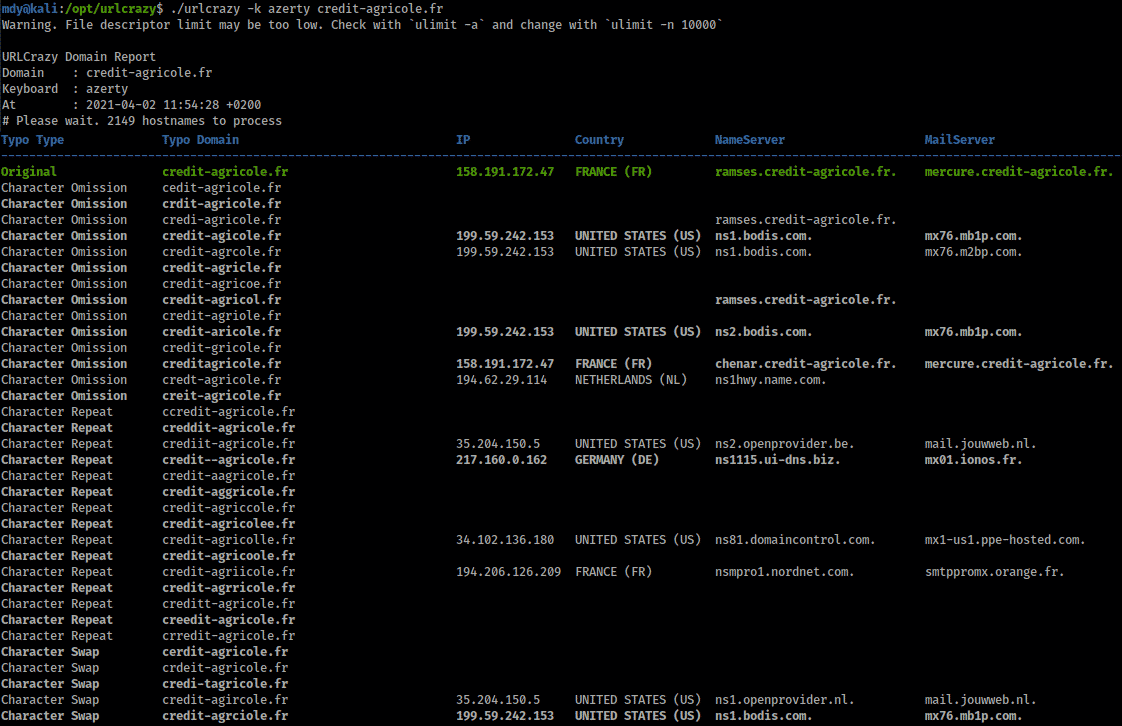Select typo domain credi-tagricole.fr
Viewport: 1122px width, 726px height.
[x=225, y=685]
